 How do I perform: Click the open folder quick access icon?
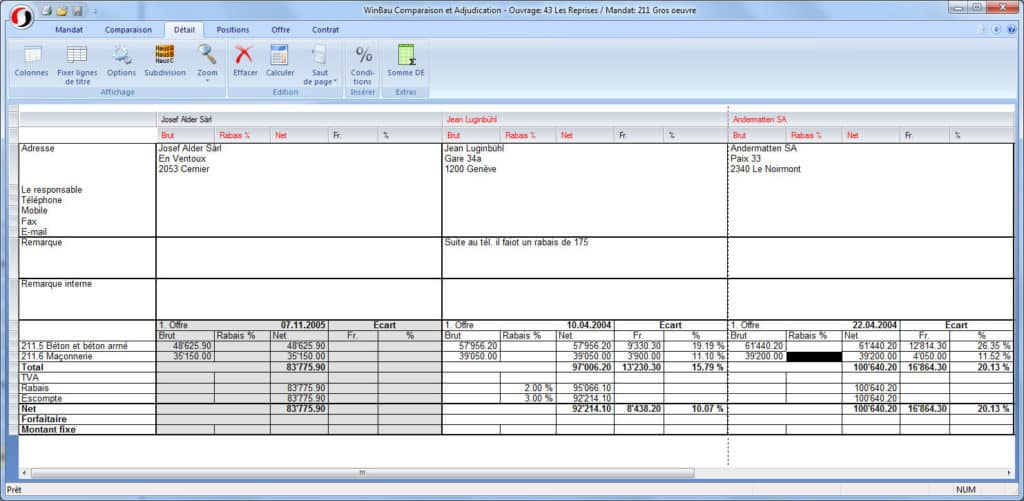(62, 11)
